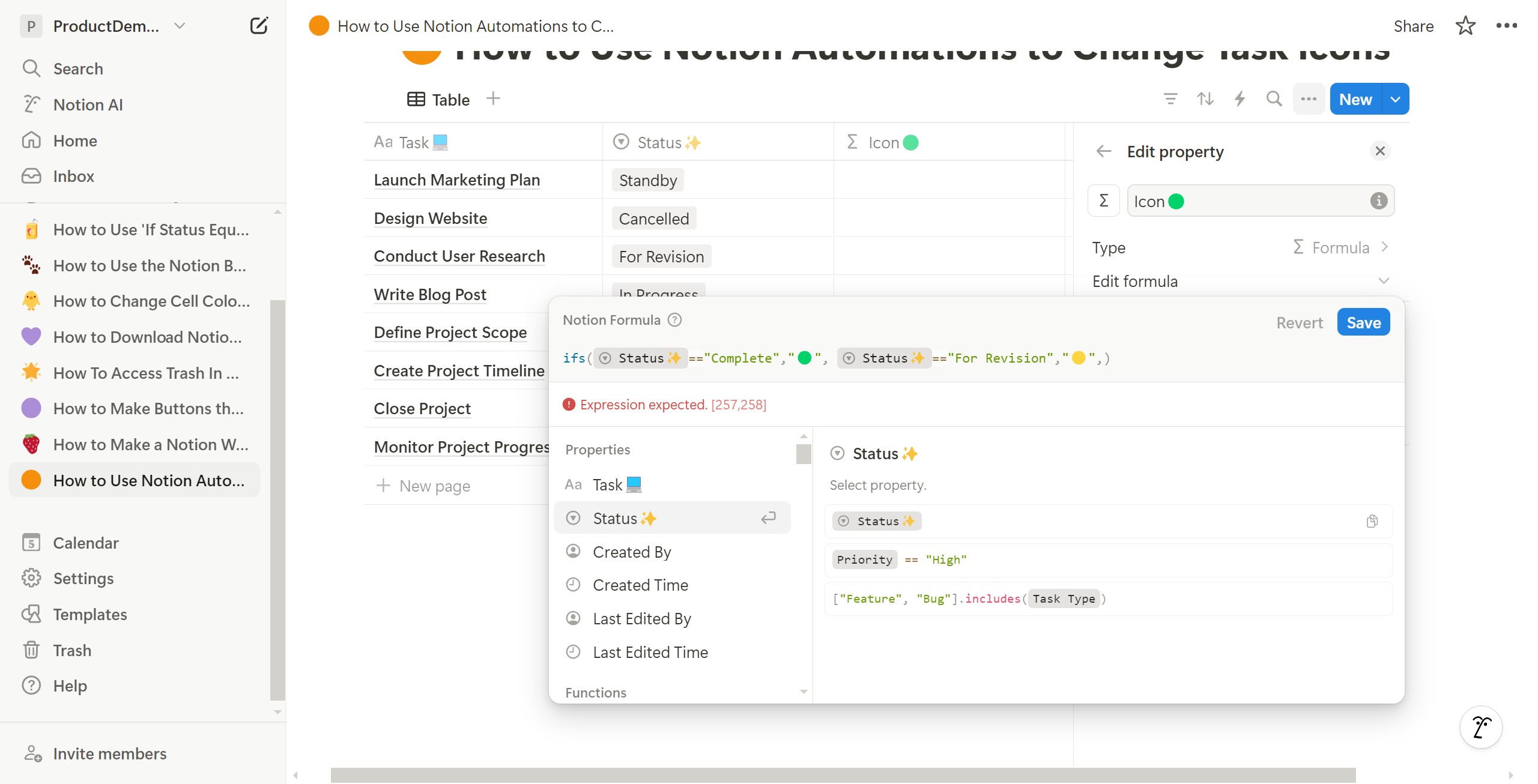Image resolution: width=1538 pixels, height=784 pixels.
Task: Select Last Edited By property
Action: 673,618
